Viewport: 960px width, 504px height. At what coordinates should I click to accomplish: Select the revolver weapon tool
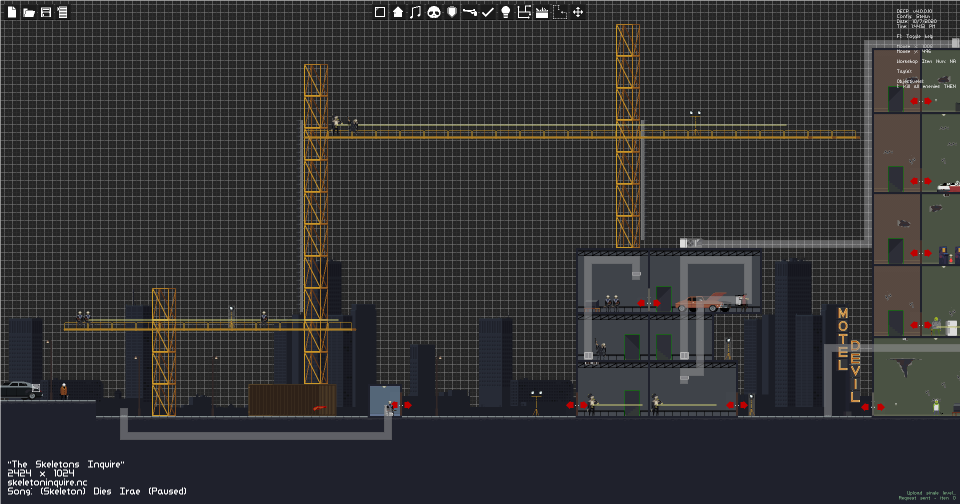pyautogui.click(x=470, y=12)
